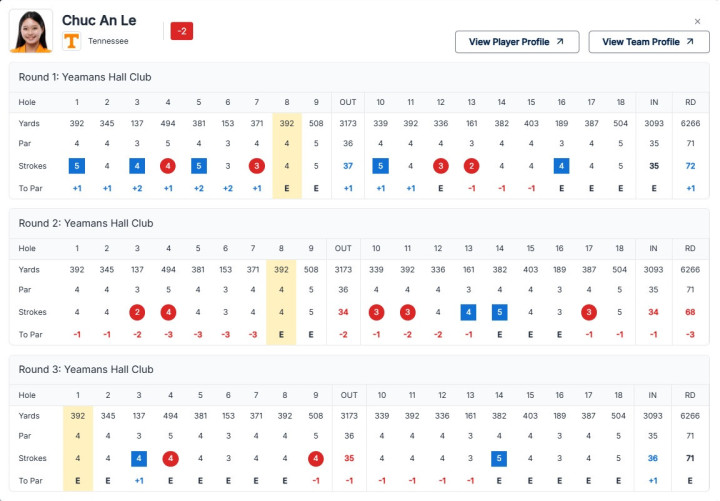This screenshot has width=720, height=501.
Task: Select the Round 3: Yeamans Hall Club header
Action: [86, 369]
